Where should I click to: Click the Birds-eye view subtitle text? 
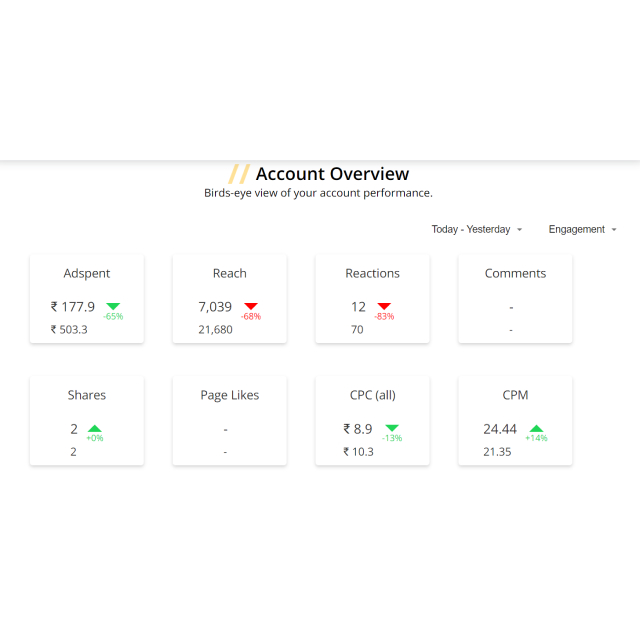tap(318, 193)
